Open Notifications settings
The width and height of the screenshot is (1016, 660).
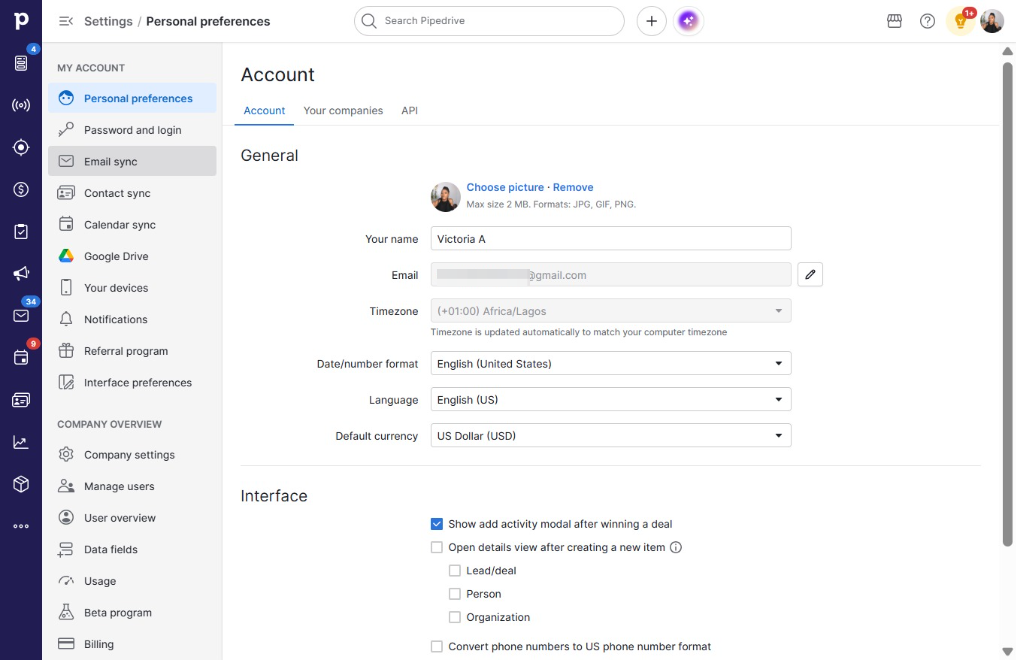click(132, 319)
